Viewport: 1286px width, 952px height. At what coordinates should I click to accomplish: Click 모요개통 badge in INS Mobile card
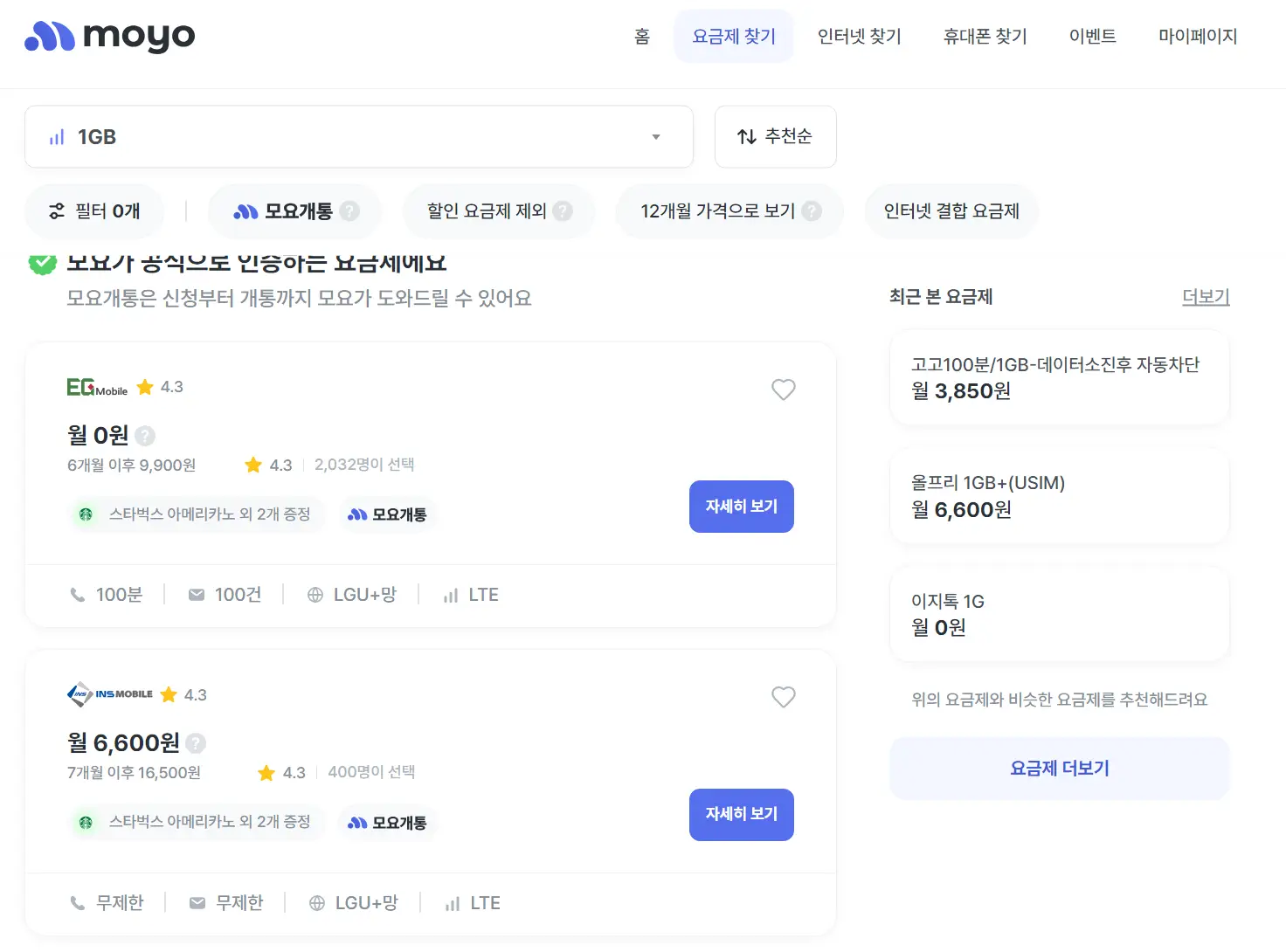pyautogui.click(x=387, y=823)
